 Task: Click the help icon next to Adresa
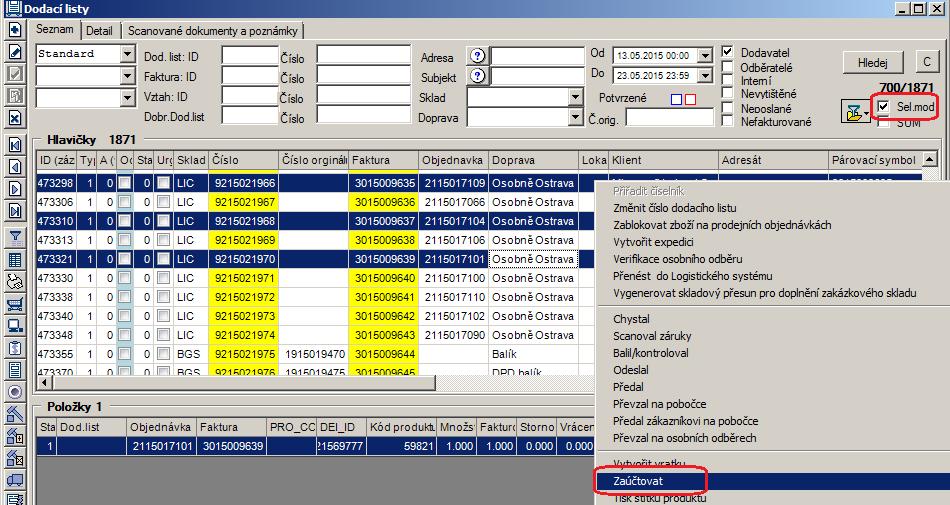[x=477, y=56]
